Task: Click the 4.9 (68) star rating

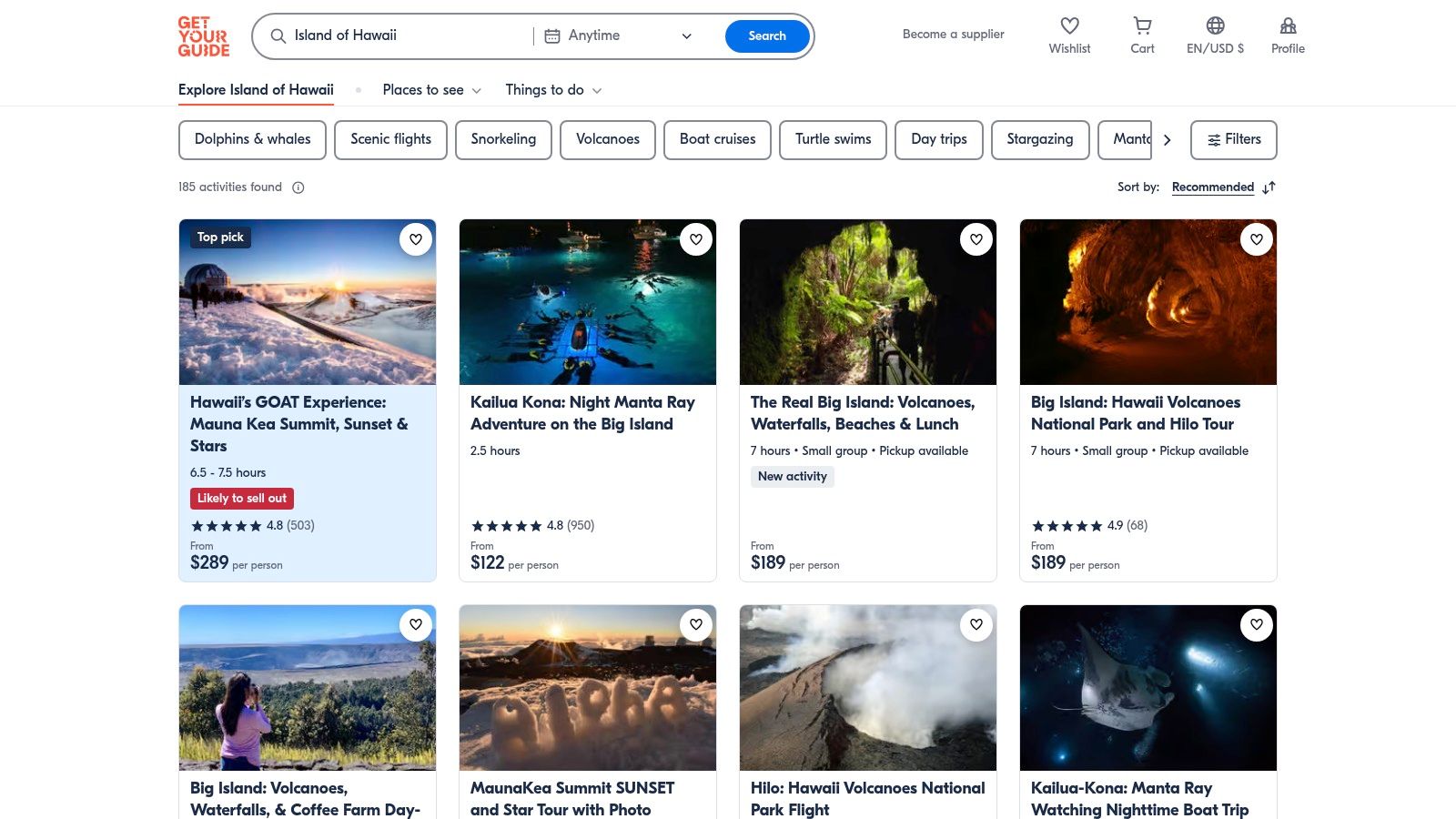Action: 1089,526
